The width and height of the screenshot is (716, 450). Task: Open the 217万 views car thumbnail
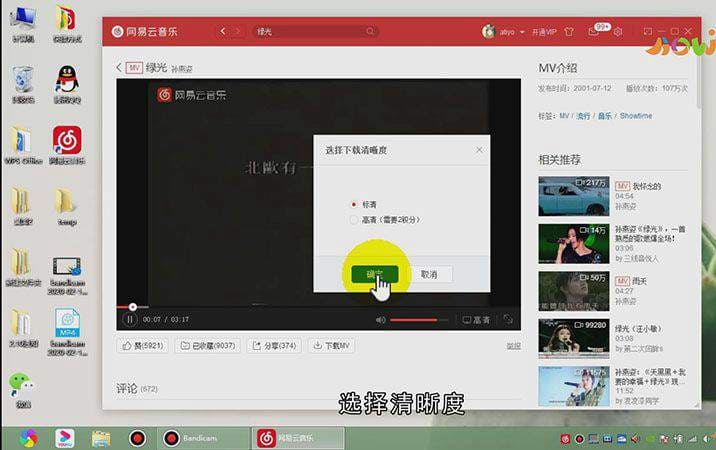click(x=574, y=196)
